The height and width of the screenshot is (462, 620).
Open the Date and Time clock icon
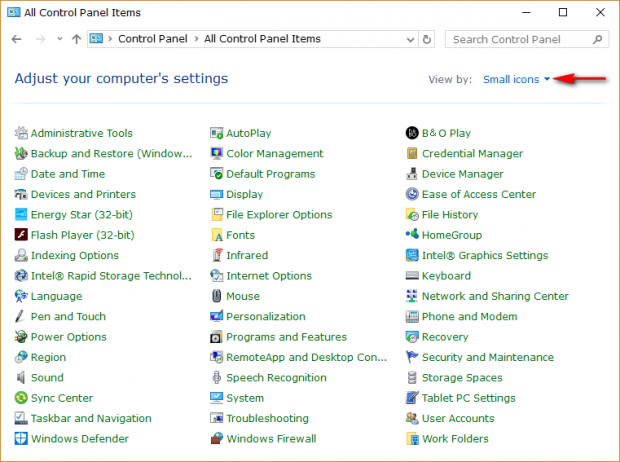point(21,174)
